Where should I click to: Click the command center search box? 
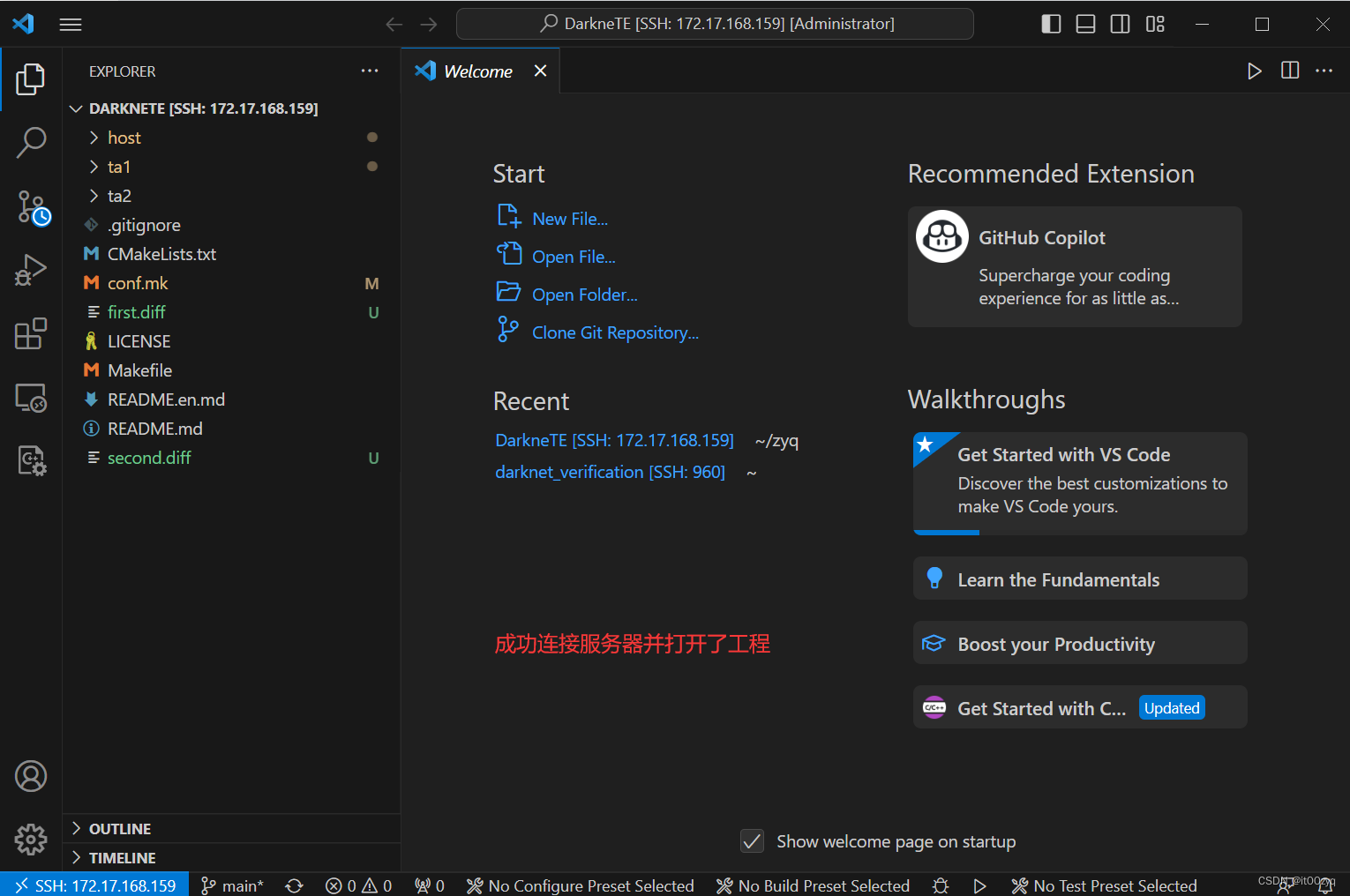715,24
